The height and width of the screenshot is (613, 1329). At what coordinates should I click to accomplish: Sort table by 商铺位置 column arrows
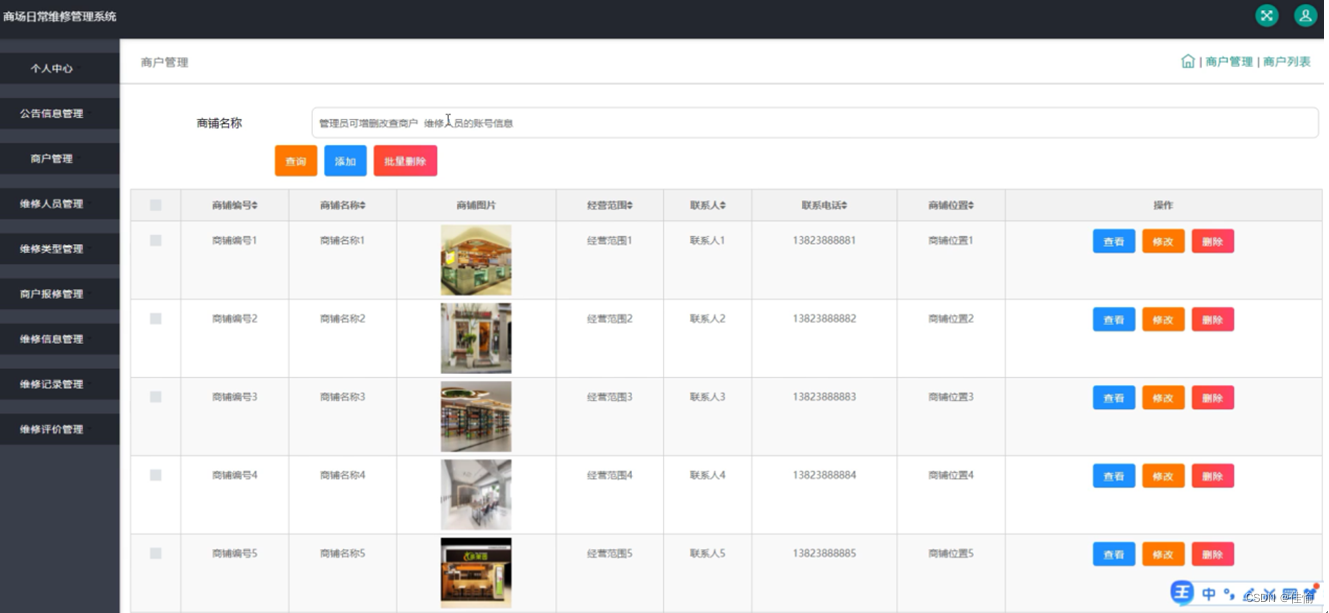pyautogui.click(x=971, y=205)
